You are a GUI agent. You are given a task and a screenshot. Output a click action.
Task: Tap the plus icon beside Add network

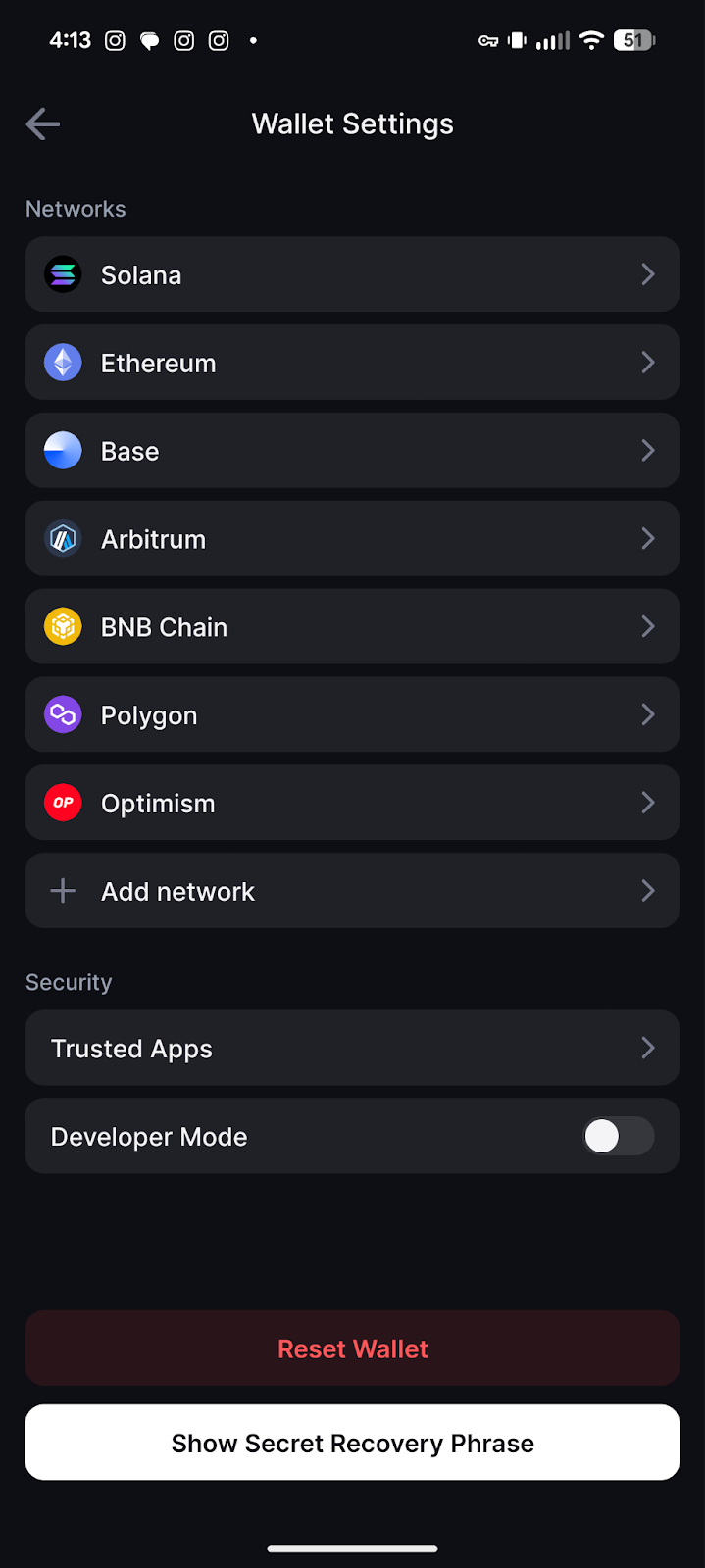(x=63, y=891)
